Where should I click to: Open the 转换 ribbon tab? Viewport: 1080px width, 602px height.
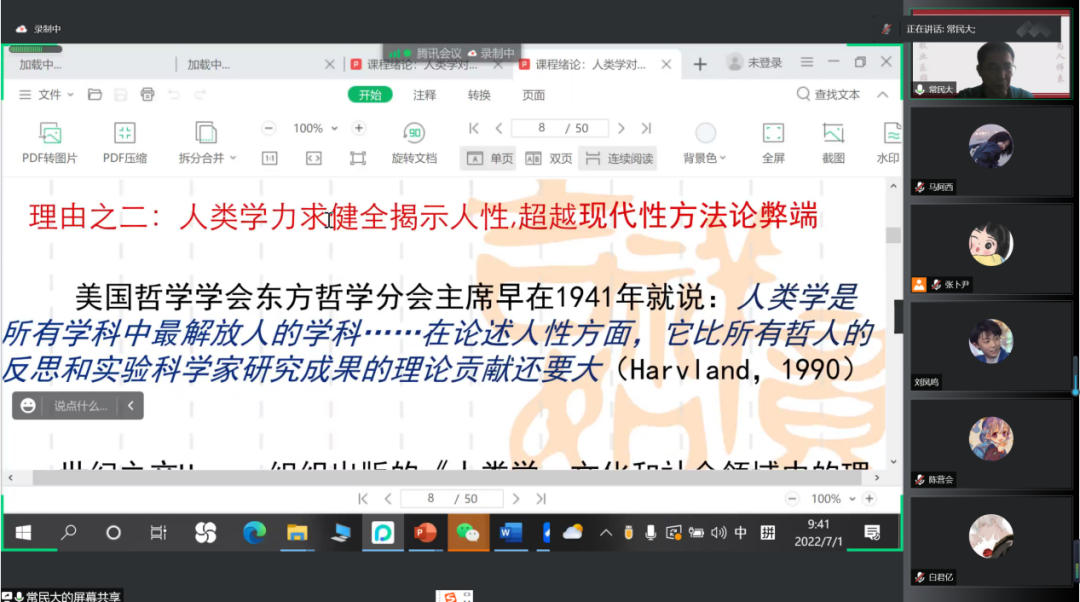click(x=479, y=95)
